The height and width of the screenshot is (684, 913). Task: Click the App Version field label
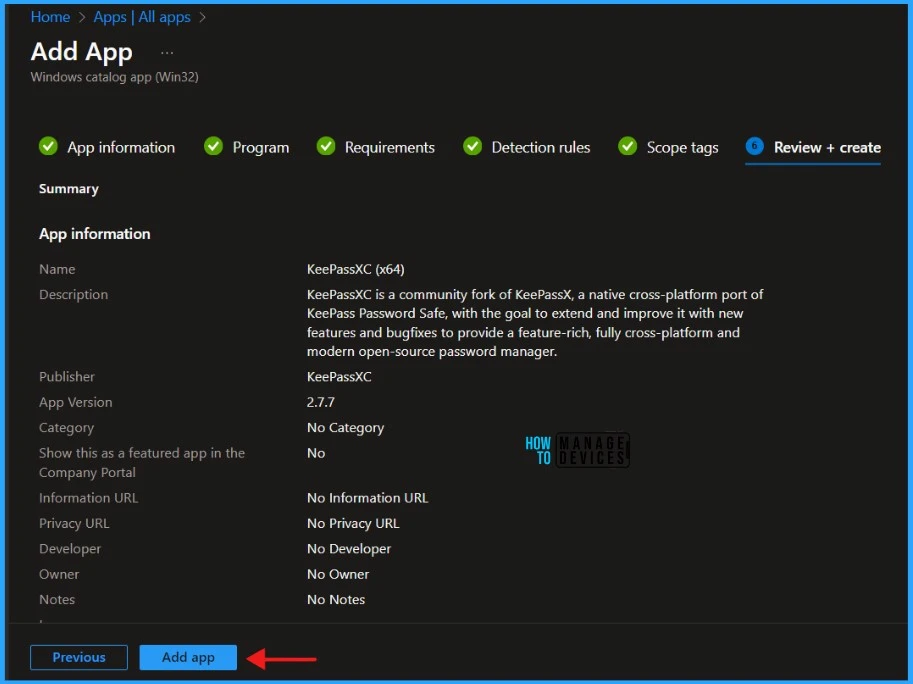(76, 402)
